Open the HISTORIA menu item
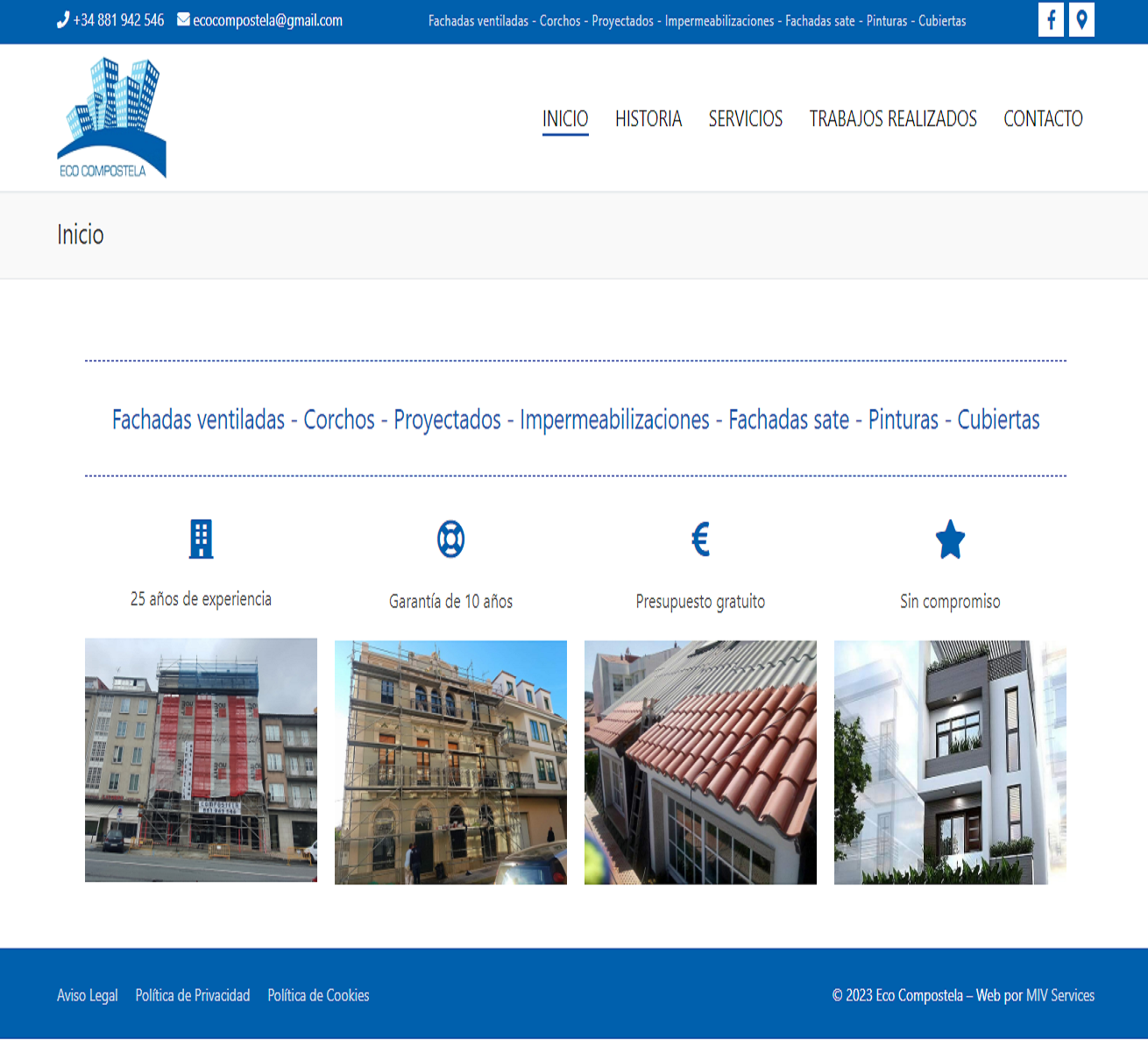1148x1045 pixels. pyautogui.click(x=648, y=118)
